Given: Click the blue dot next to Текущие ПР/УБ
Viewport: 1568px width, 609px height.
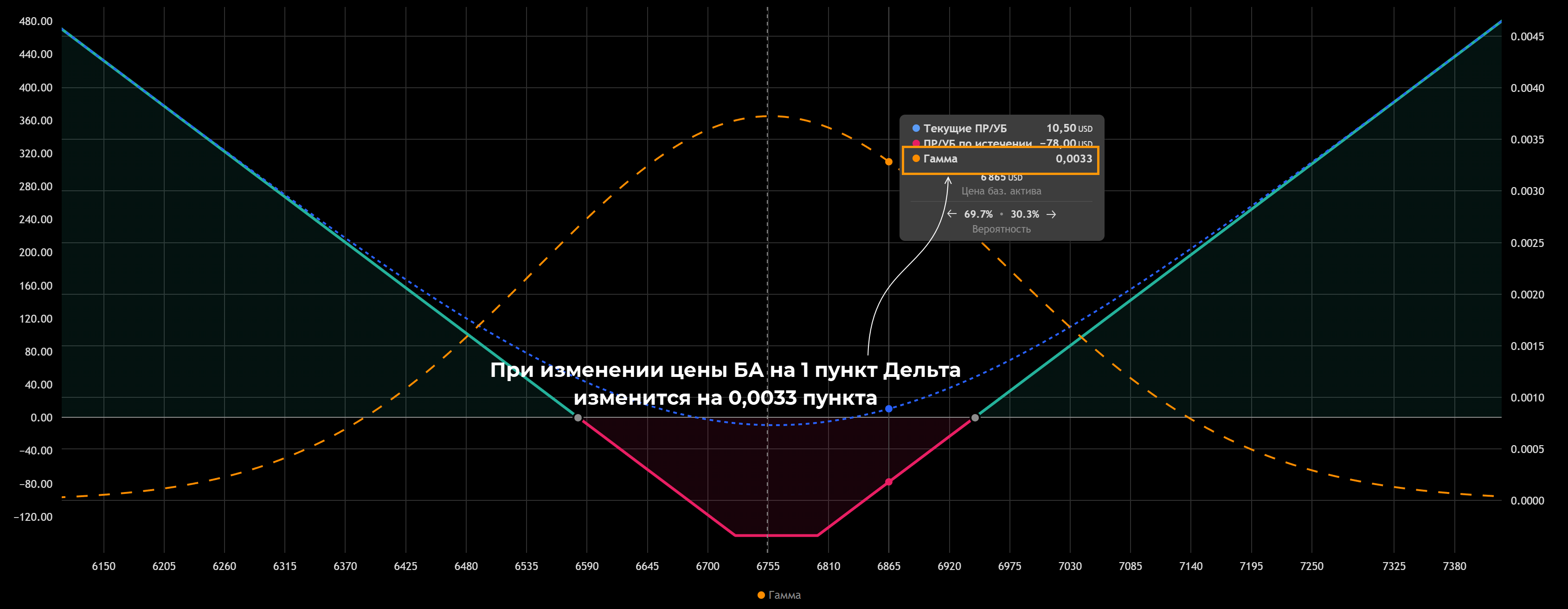Looking at the screenshot, I should tap(916, 129).
